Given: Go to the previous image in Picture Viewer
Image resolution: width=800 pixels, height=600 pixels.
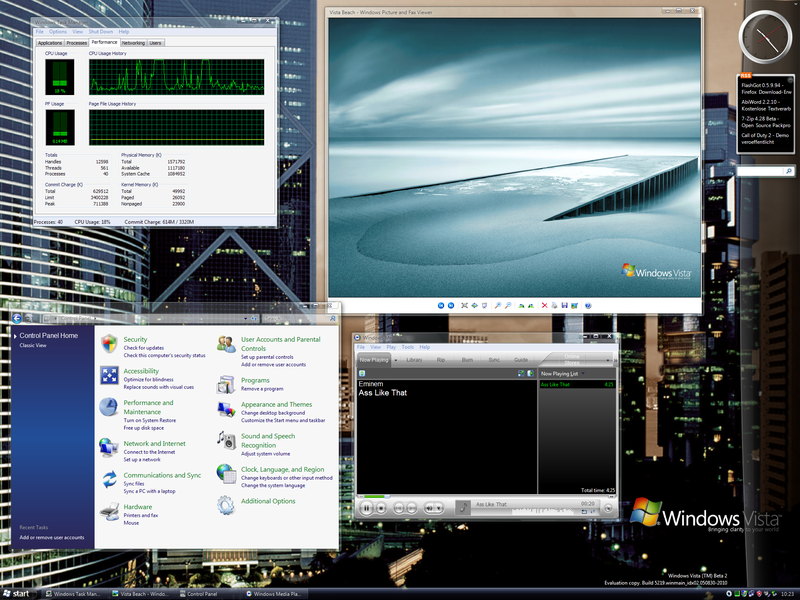Looking at the screenshot, I should [x=439, y=305].
